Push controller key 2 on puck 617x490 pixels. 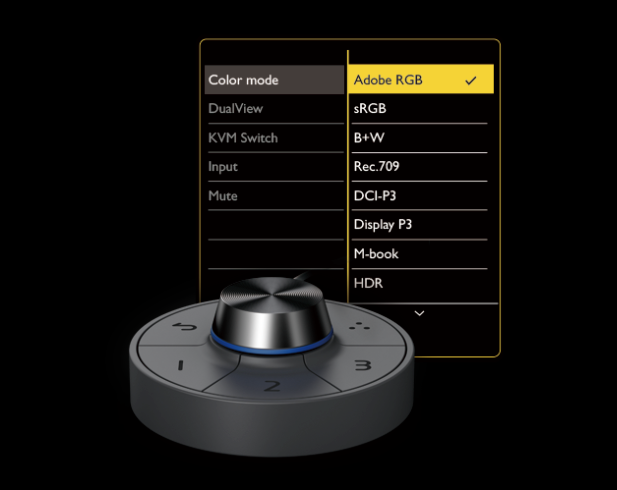point(272,386)
